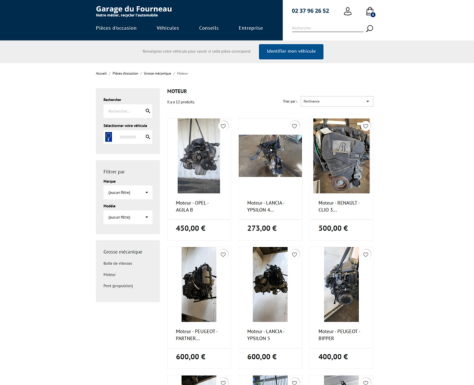Open Moteur category in sidebar
The height and width of the screenshot is (385, 474).
coord(109,275)
